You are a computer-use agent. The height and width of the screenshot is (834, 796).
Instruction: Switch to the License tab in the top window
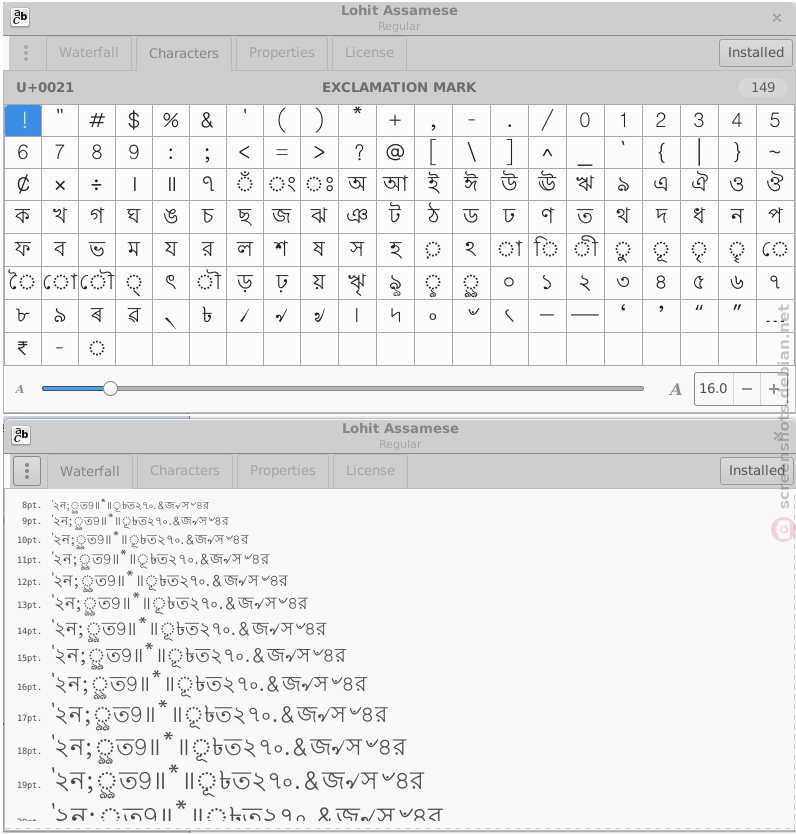(x=370, y=53)
